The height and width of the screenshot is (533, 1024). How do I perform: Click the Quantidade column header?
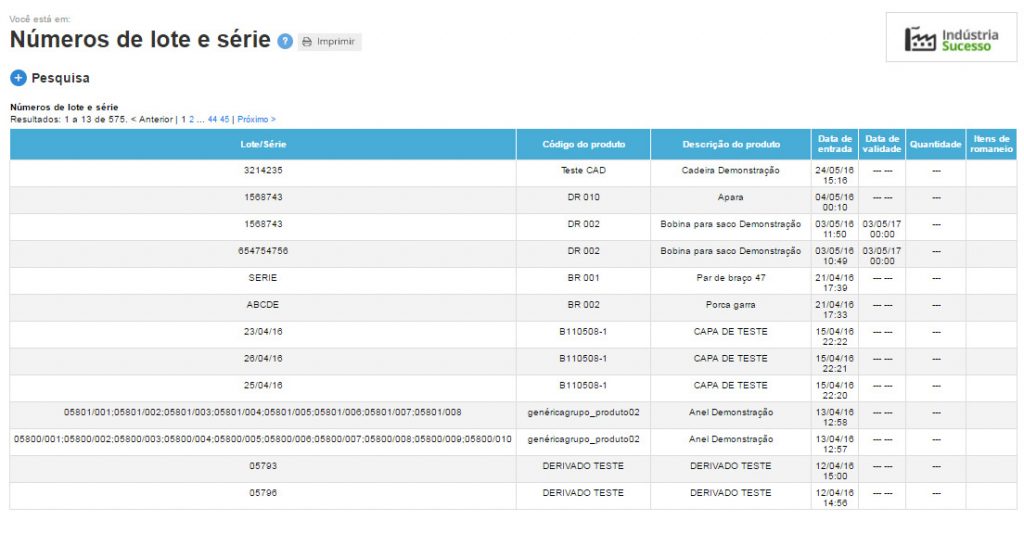[935, 145]
